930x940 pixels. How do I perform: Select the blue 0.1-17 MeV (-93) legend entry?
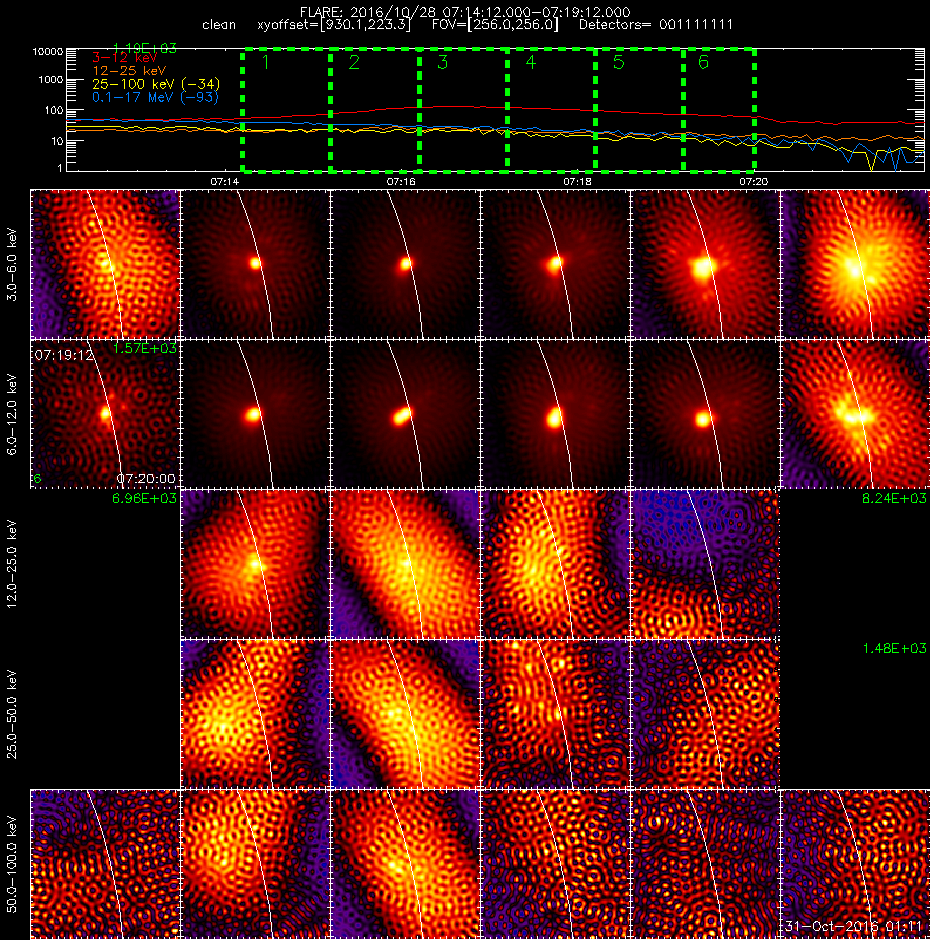pos(155,97)
